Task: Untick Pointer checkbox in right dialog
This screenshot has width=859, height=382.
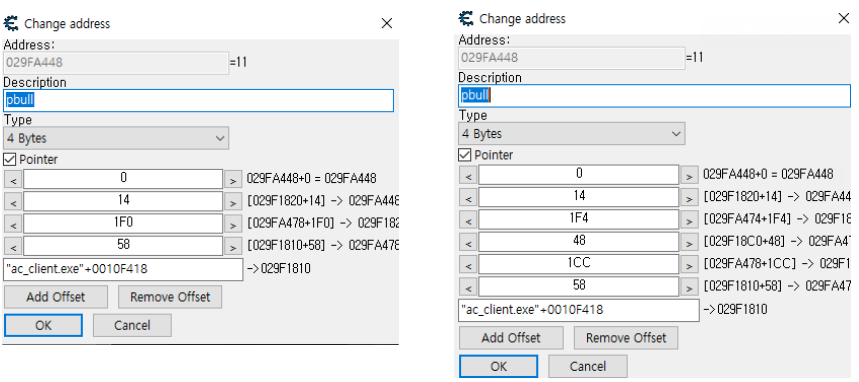Action: coord(465,155)
